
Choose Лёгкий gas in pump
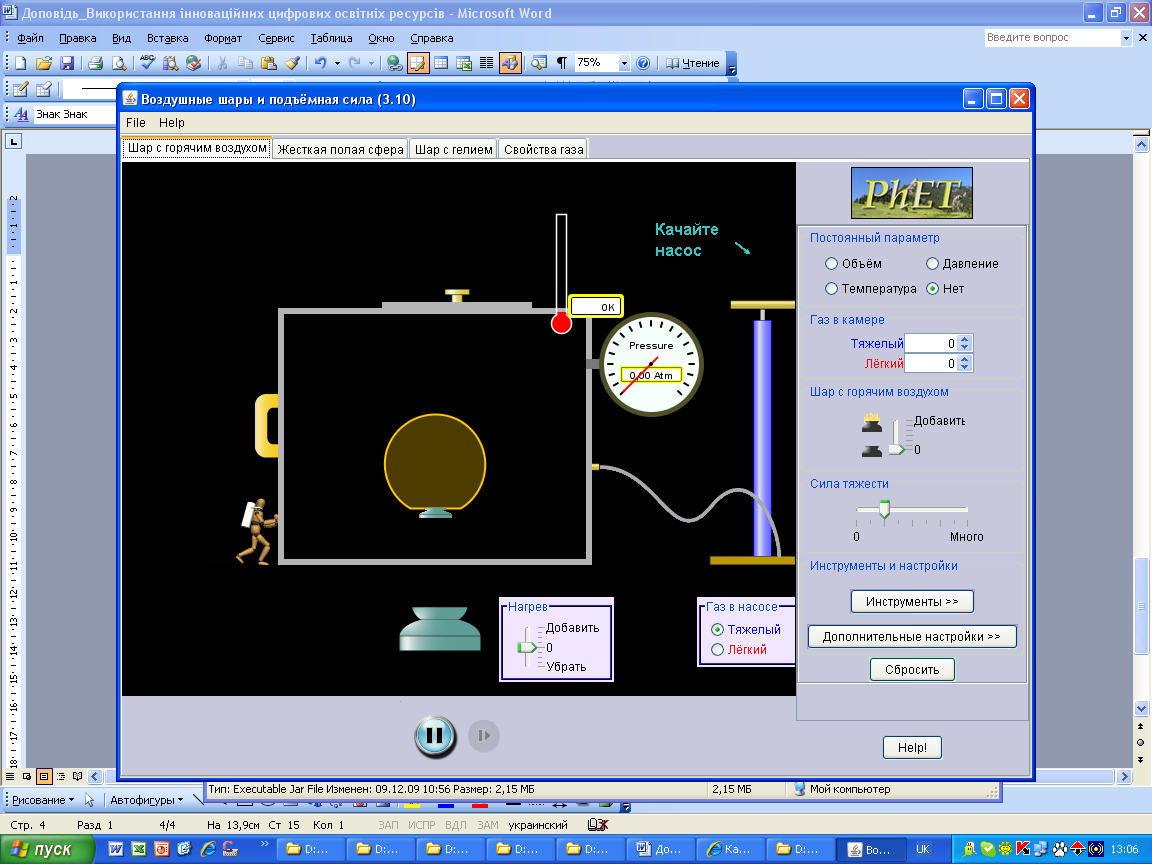[718, 649]
